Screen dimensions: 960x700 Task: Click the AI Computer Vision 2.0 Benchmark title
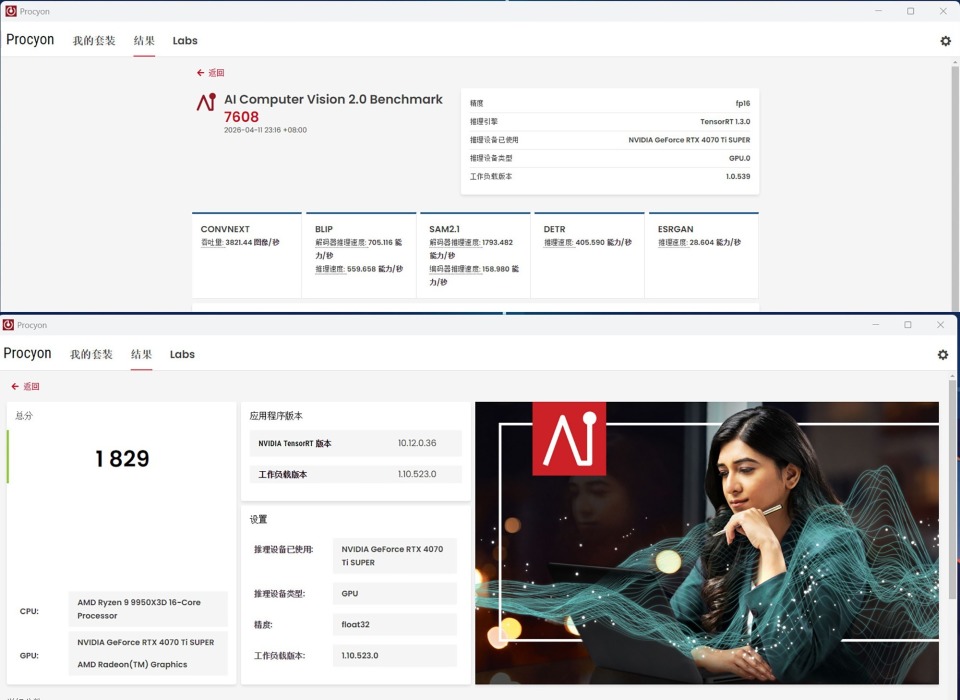[x=333, y=99]
